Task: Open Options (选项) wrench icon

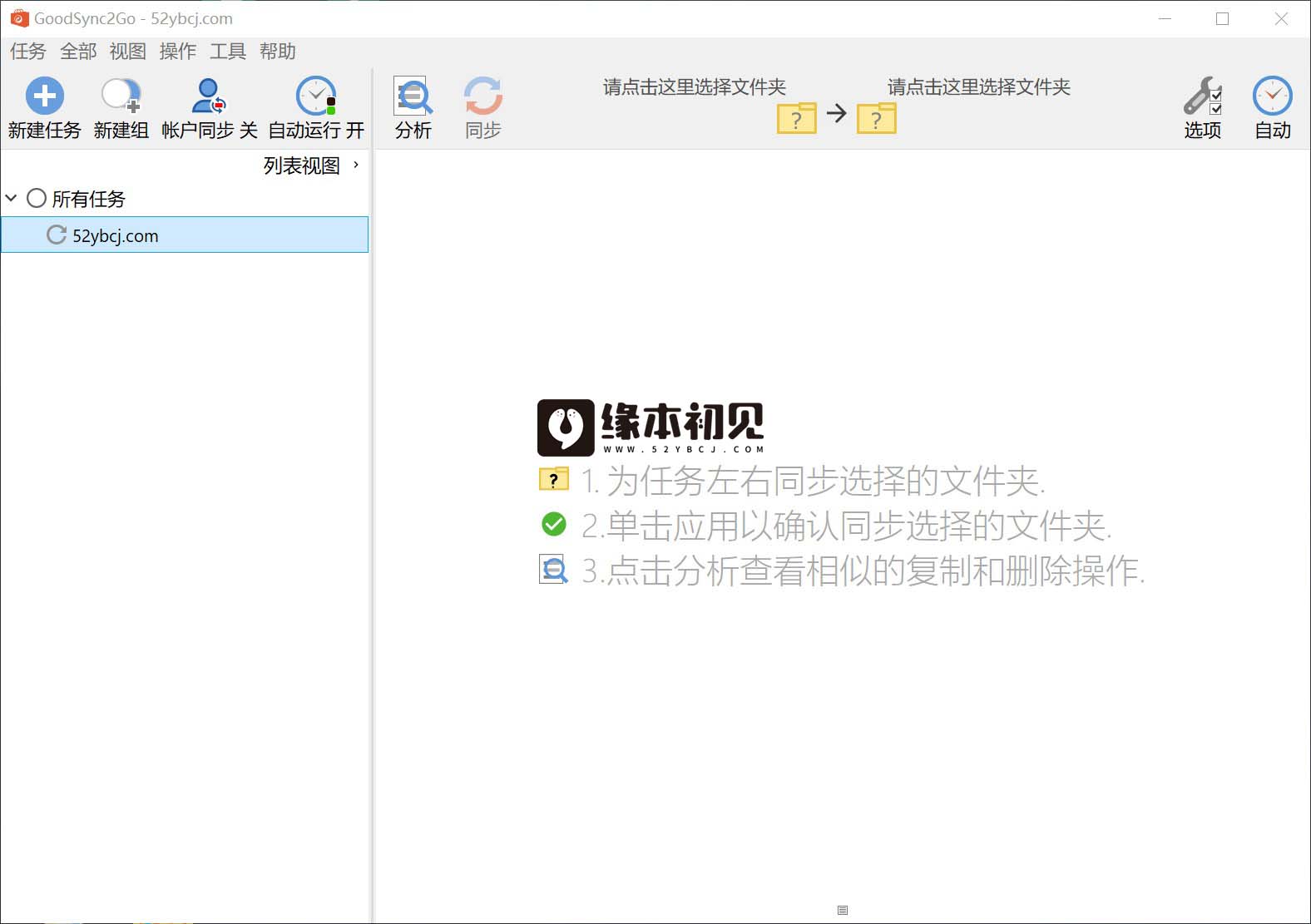Action: click(1203, 96)
